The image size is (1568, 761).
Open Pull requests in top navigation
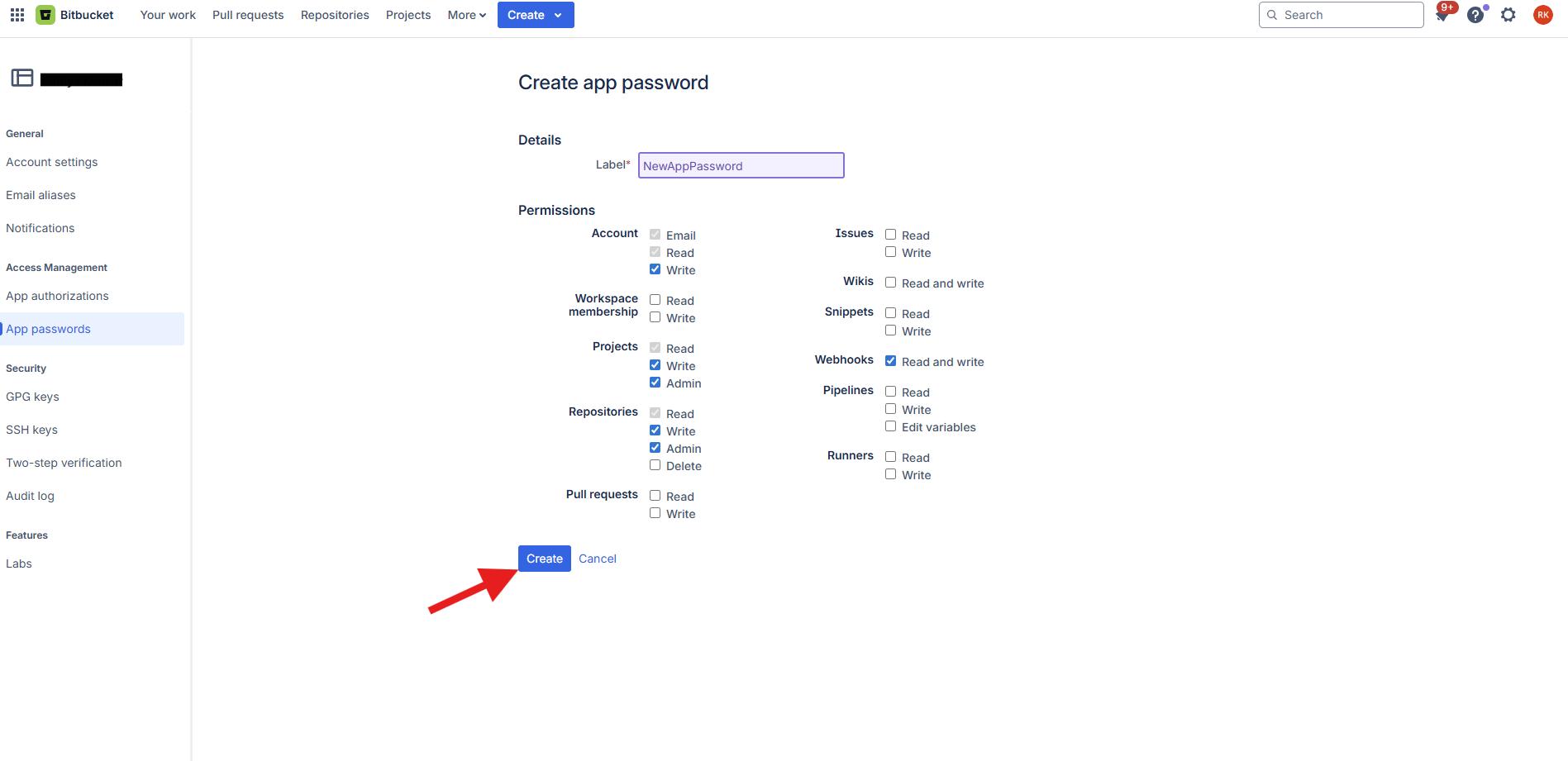tap(248, 15)
